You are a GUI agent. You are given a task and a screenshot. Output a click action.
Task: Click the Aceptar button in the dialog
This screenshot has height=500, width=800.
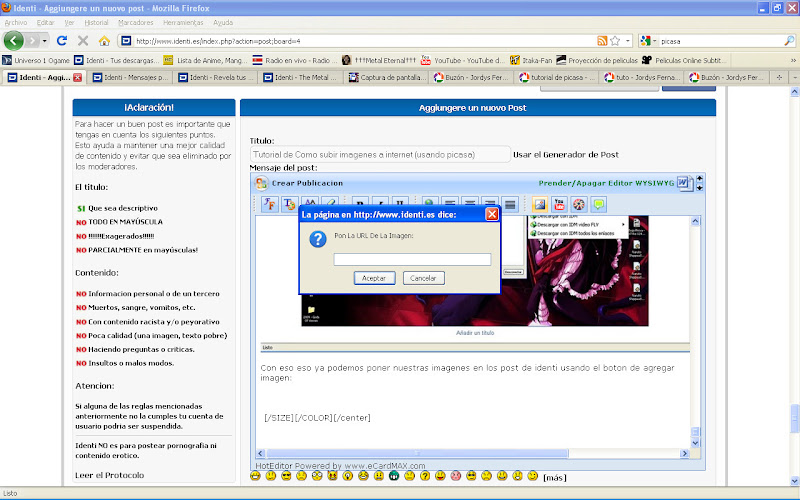coord(374,278)
